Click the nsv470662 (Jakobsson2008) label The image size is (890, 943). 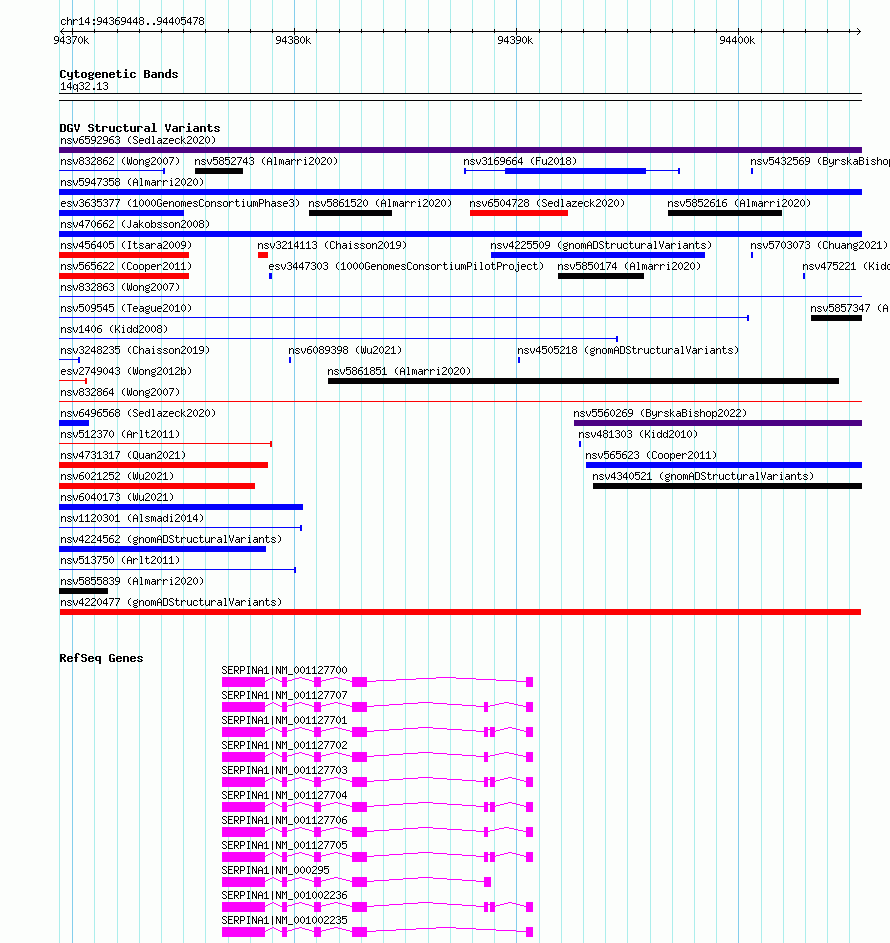click(x=135, y=224)
